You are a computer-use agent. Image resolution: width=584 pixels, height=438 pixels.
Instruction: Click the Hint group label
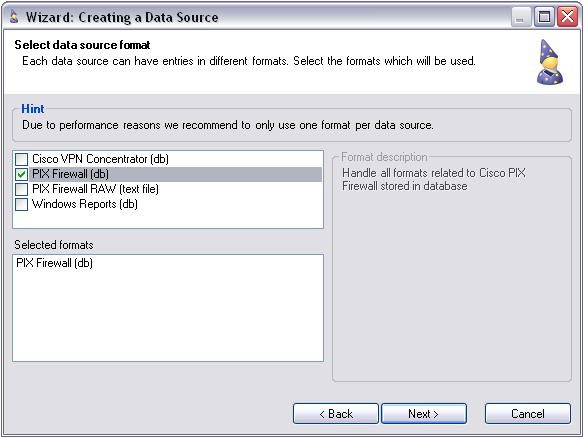tap(33, 109)
